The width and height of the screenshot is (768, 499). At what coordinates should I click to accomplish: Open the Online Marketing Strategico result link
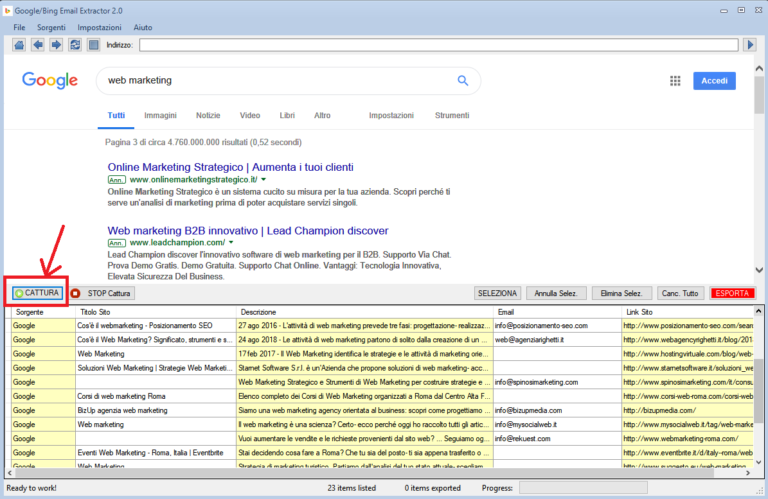click(x=230, y=166)
